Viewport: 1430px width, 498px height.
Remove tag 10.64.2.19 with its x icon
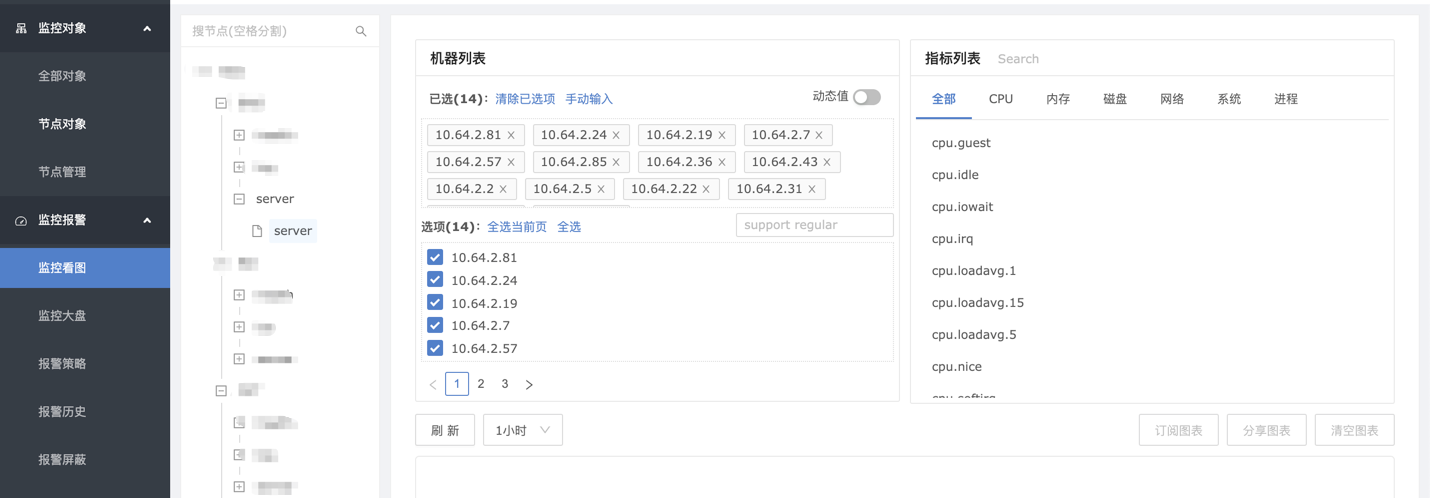point(722,136)
